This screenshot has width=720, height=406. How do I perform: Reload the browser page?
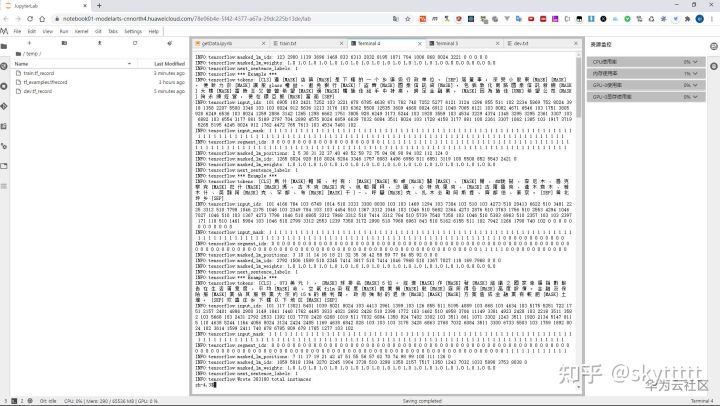tap(30, 19)
